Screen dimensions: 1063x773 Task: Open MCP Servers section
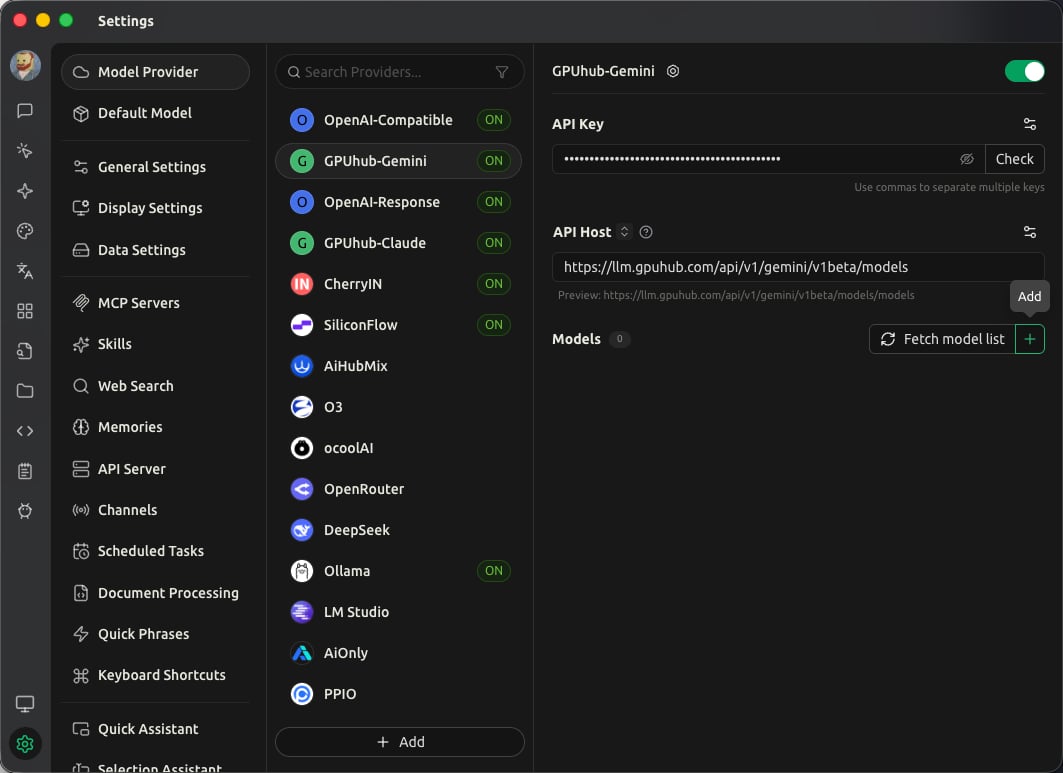pyautogui.click(x=155, y=303)
